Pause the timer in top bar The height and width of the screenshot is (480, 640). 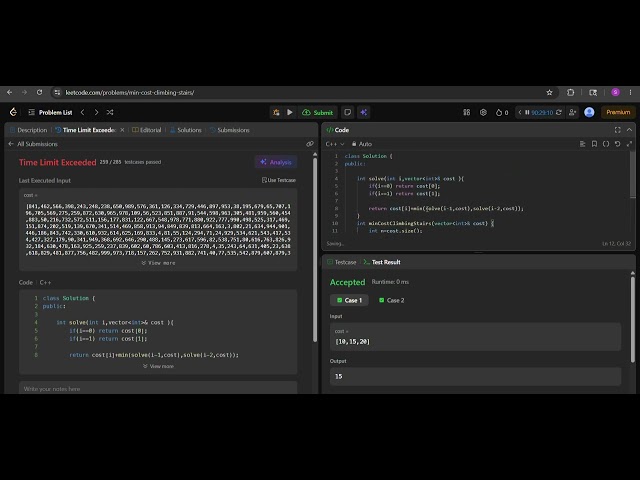pyautogui.click(x=527, y=112)
